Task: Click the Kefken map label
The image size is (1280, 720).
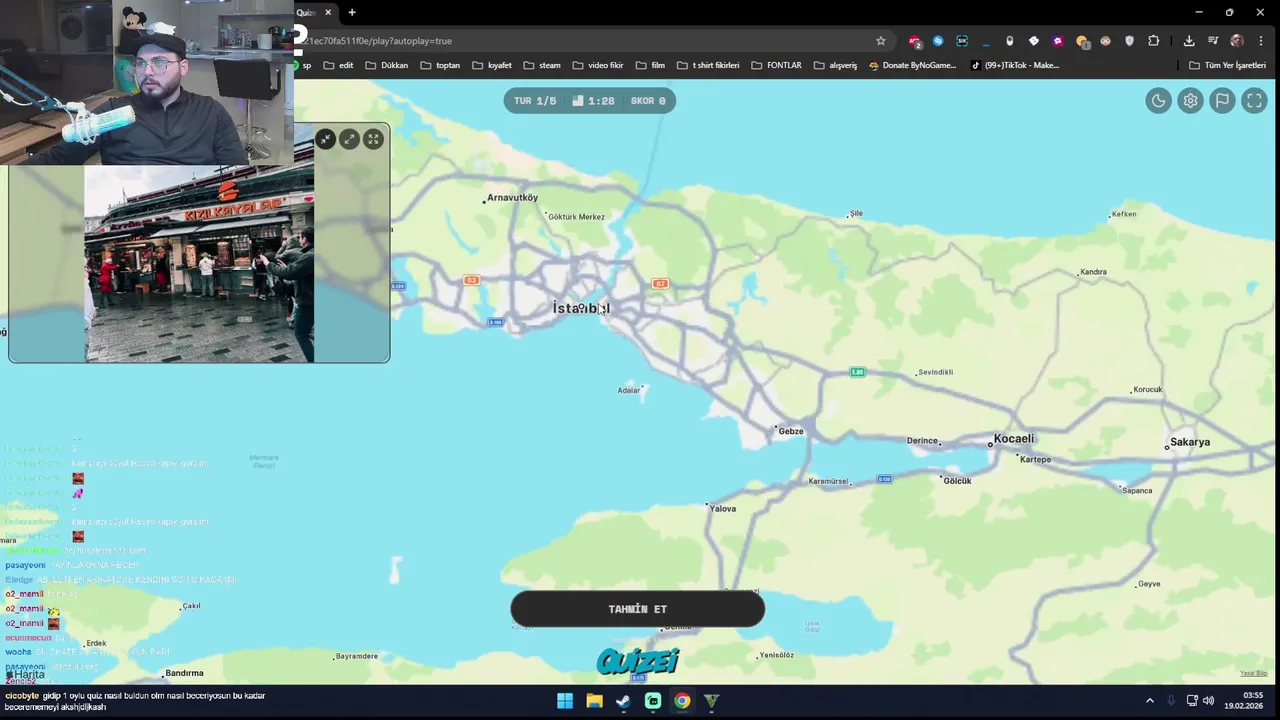Action: coord(1124,214)
